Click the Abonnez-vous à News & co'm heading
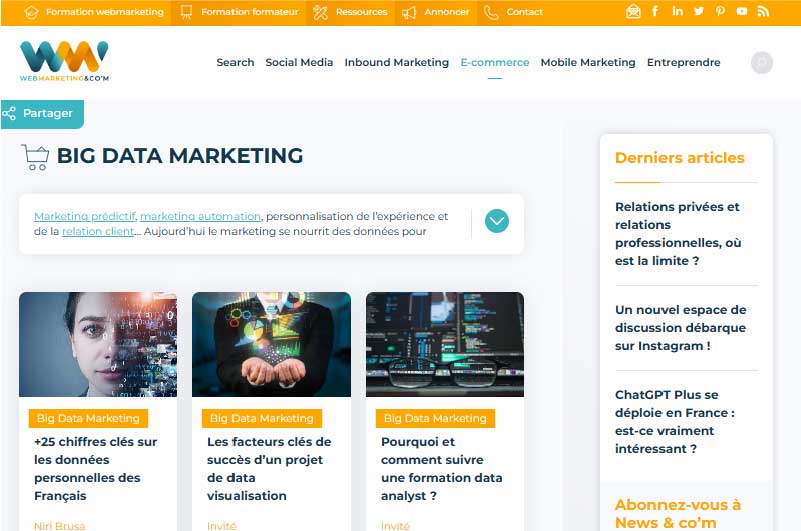801x531 pixels. pyautogui.click(x=677, y=514)
